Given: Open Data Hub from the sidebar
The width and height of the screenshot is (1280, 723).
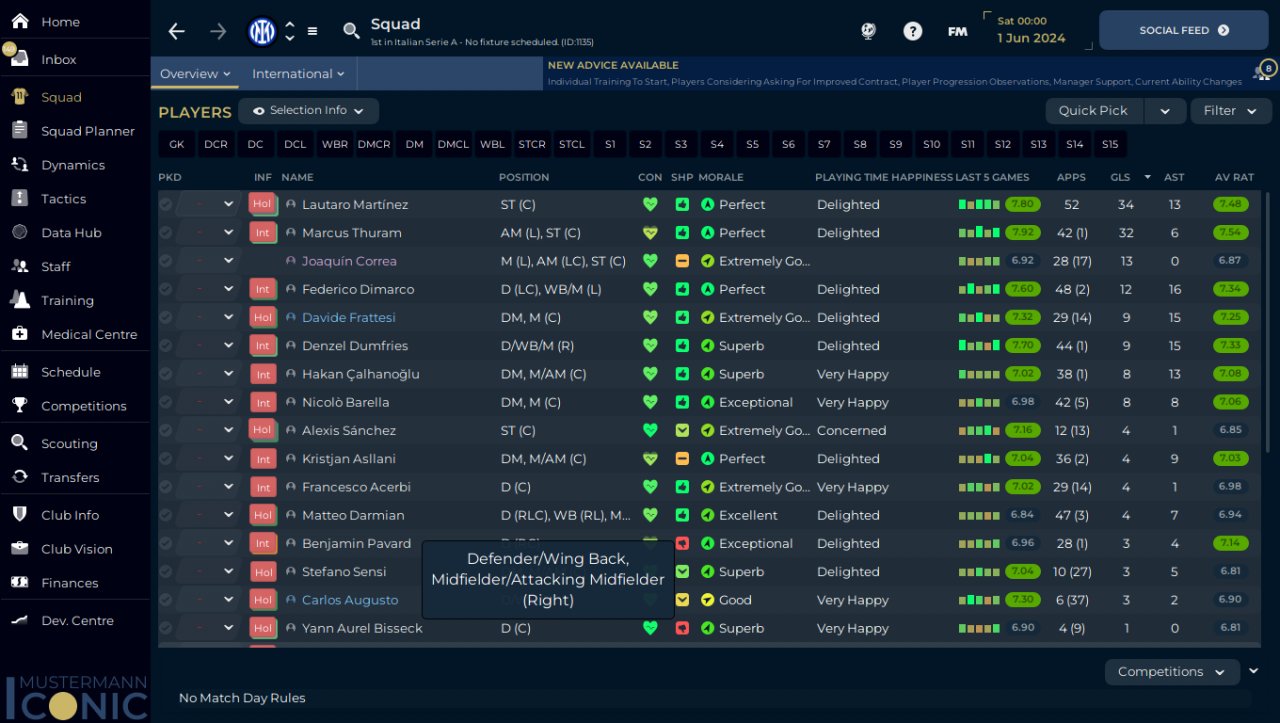Looking at the screenshot, I should tap(71, 233).
